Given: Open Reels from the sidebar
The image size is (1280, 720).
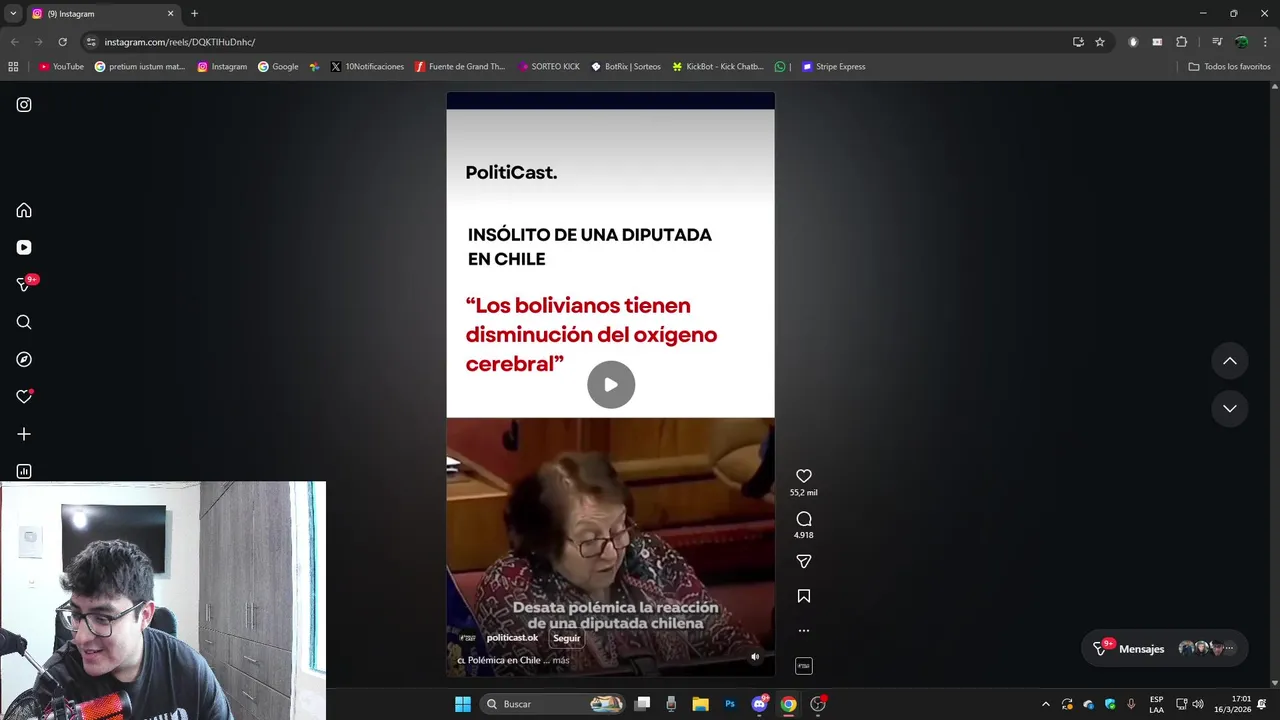Looking at the screenshot, I should 24,247.
